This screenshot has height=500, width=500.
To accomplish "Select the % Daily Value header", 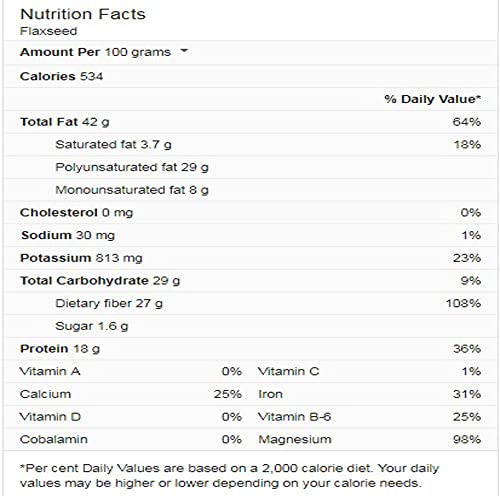I will click(x=432, y=99).
